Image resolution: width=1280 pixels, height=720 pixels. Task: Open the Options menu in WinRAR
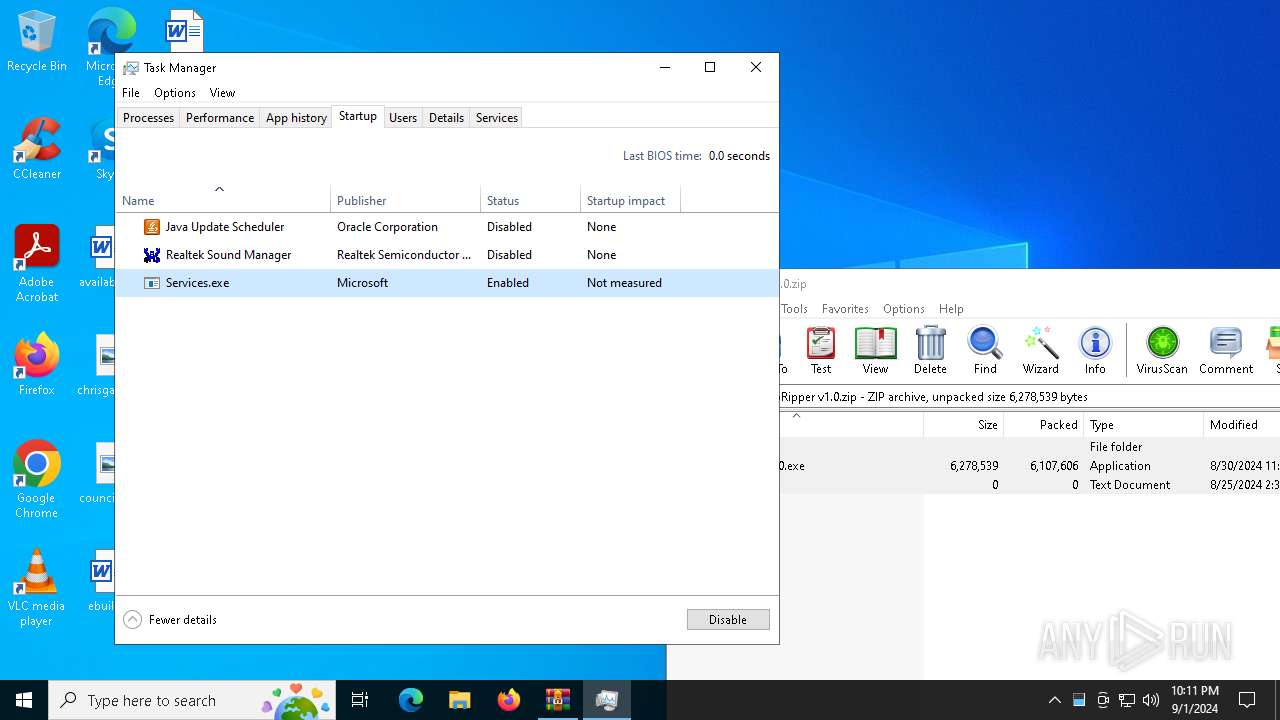click(x=904, y=309)
